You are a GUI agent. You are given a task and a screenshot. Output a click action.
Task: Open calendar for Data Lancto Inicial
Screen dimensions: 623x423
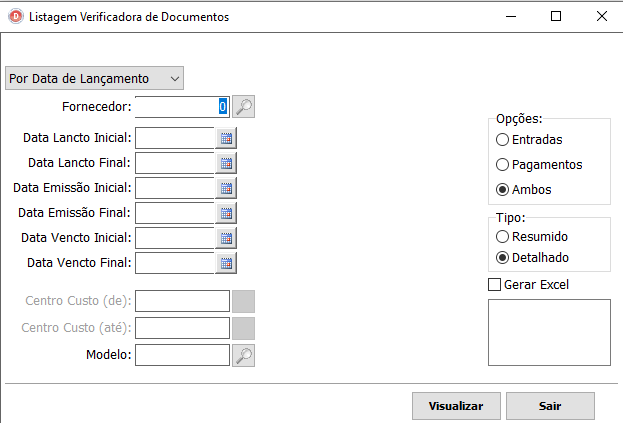[x=226, y=138]
